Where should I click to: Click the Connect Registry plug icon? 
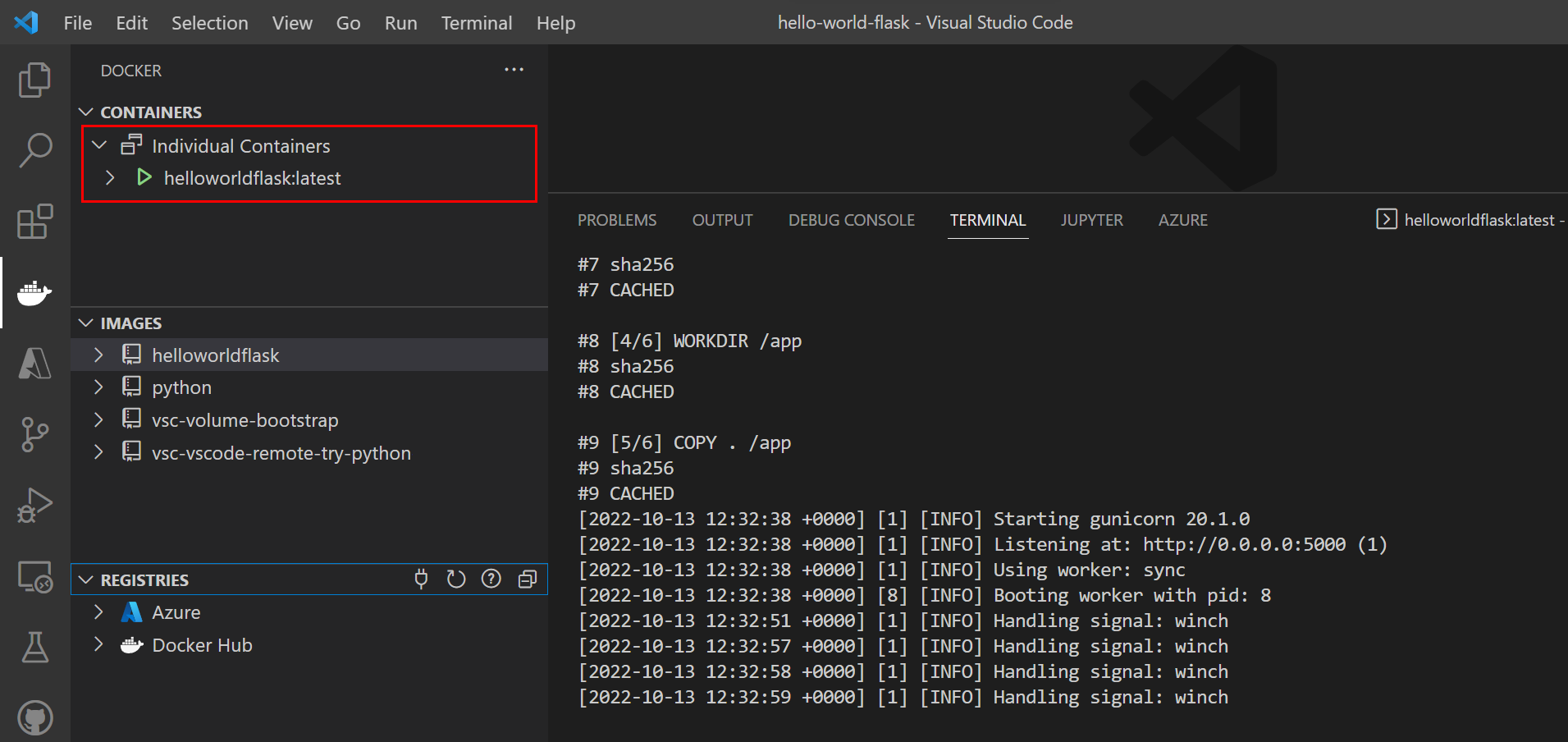421,579
